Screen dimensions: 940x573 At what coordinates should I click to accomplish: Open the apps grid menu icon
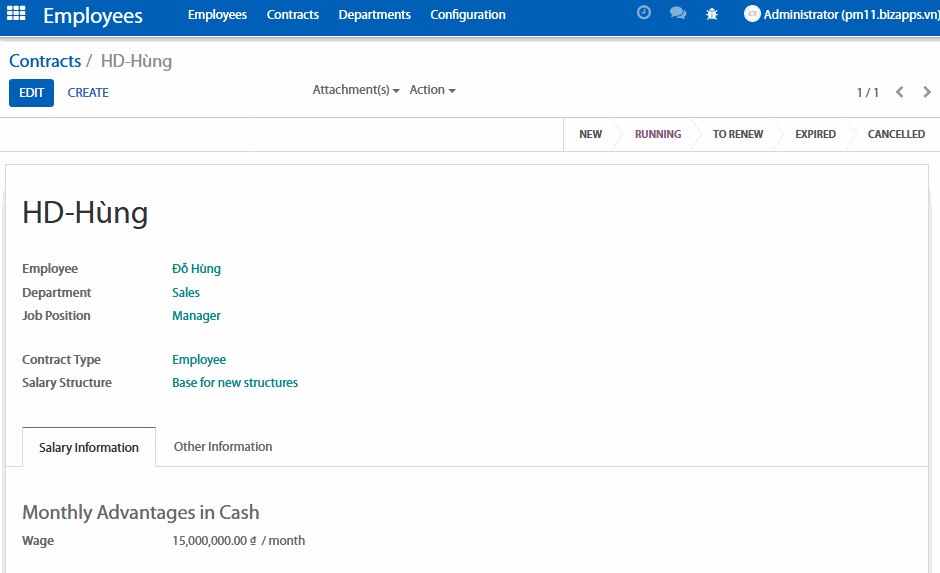[16, 14]
